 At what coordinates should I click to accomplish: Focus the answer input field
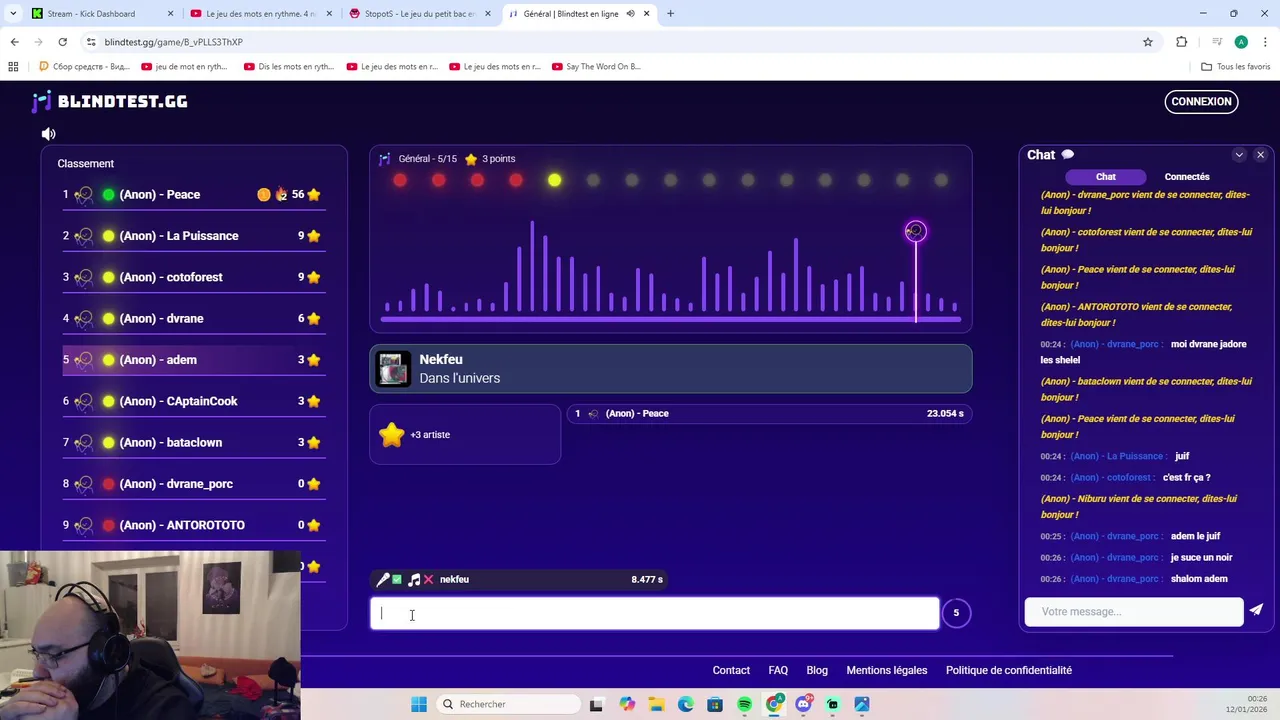point(655,614)
